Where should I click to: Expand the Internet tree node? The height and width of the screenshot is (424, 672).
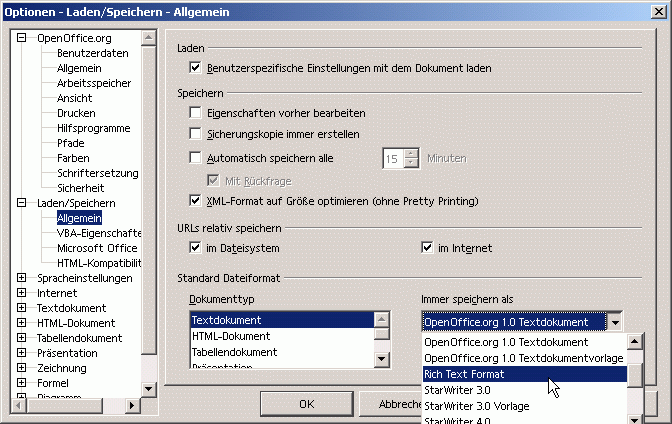coord(21,293)
